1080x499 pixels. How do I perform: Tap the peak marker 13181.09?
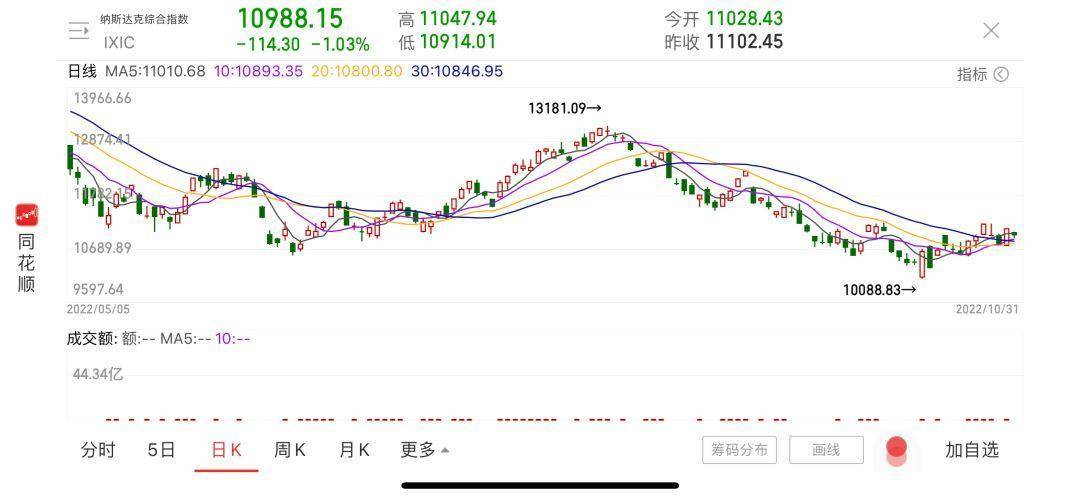[x=565, y=108]
